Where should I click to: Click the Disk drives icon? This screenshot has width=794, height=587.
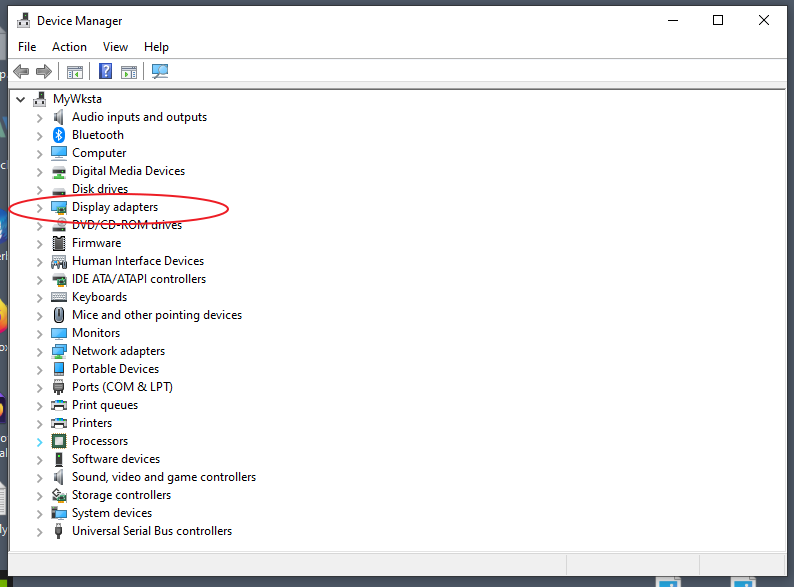pos(59,190)
